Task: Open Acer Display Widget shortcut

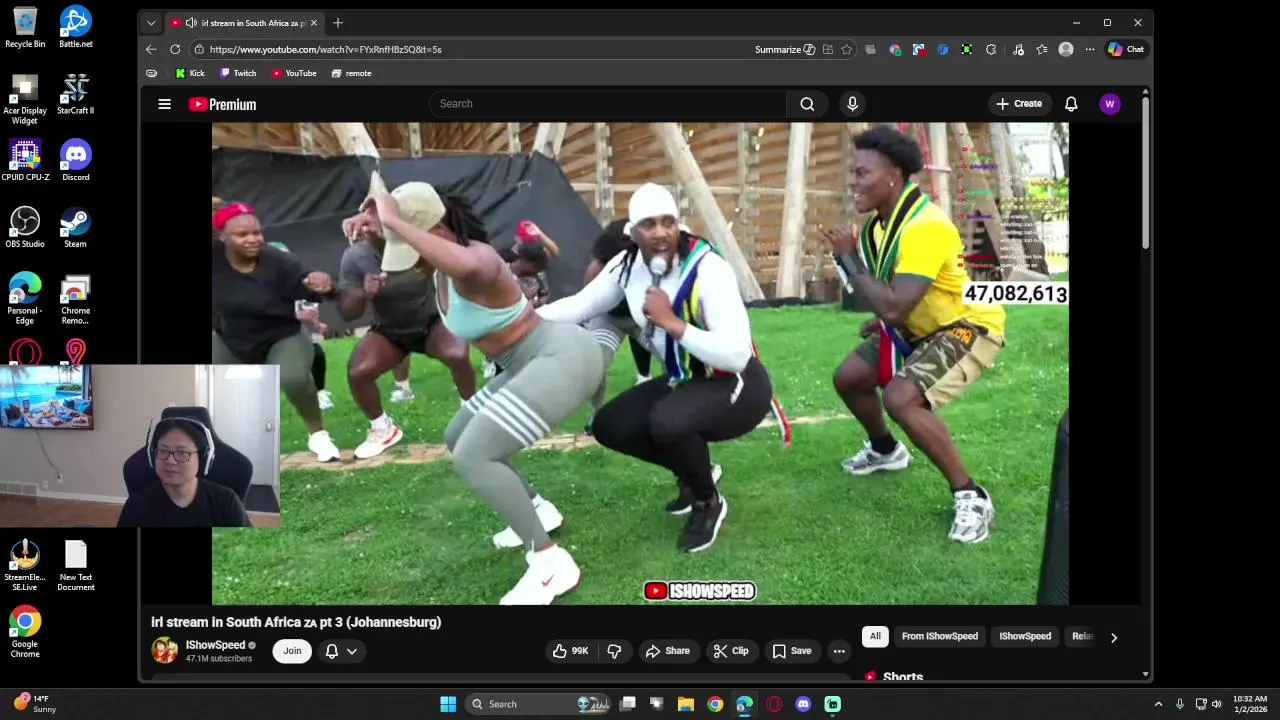Action: tap(25, 99)
